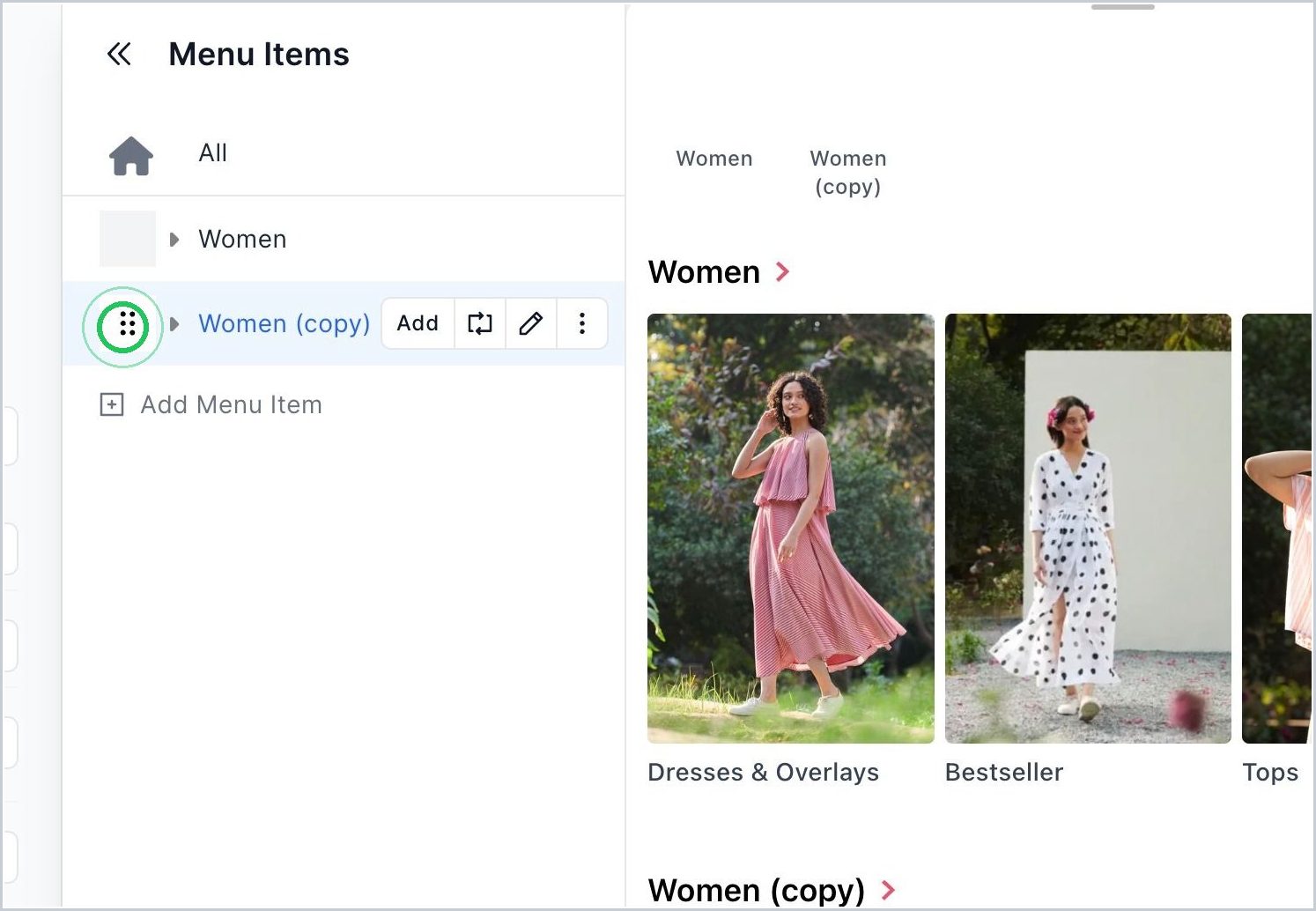Open the Women (copy) tab in the preview
The image size is (1316, 911).
click(x=848, y=173)
